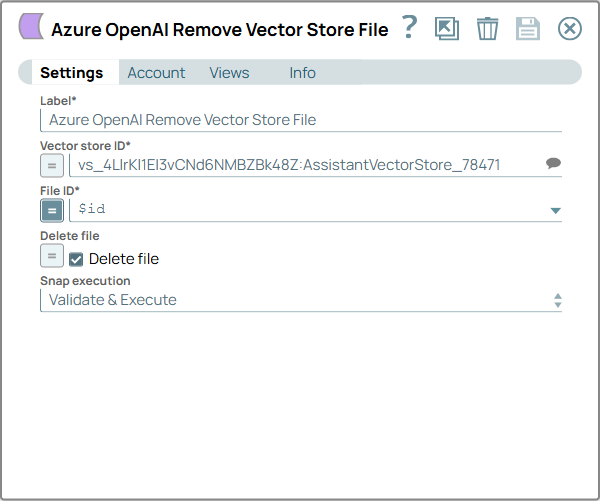Uncheck the Delete file checkbox
Screen dimensions: 600x501
(76, 259)
